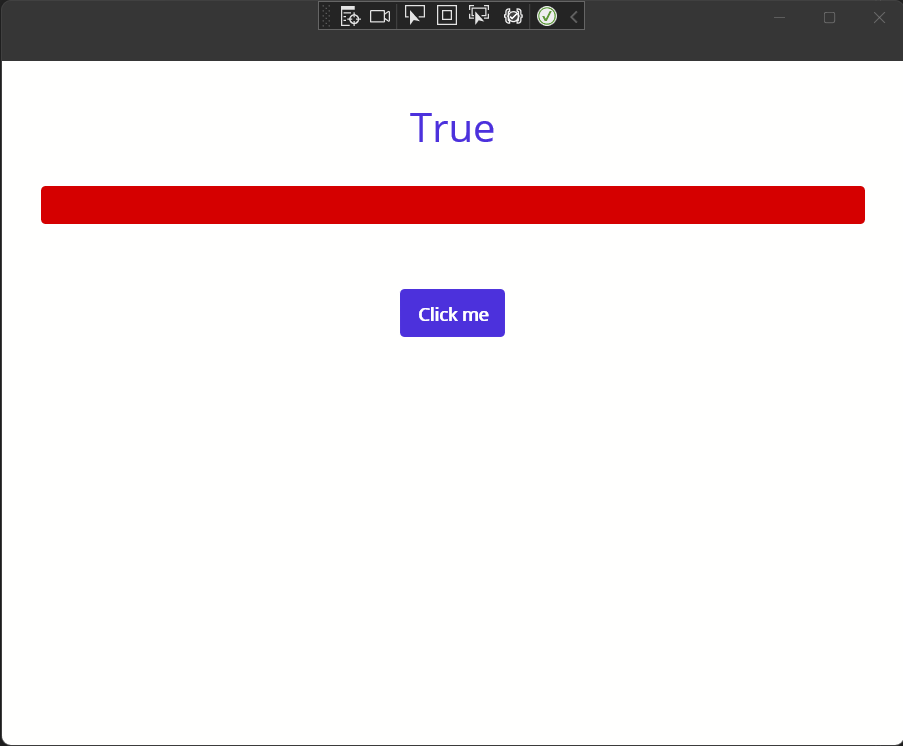Click the display layout adorners icon
The width and height of the screenshot is (903, 746).
(x=446, y=15)
